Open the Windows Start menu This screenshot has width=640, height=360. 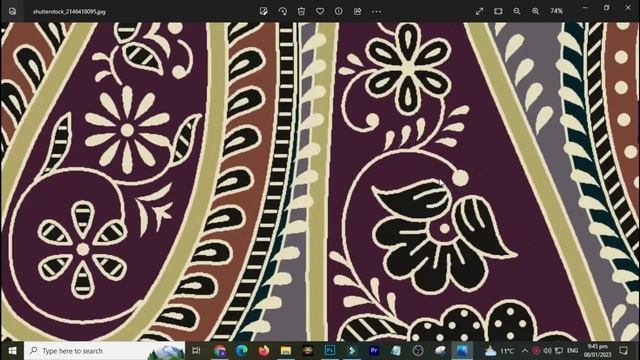(12, 351)
